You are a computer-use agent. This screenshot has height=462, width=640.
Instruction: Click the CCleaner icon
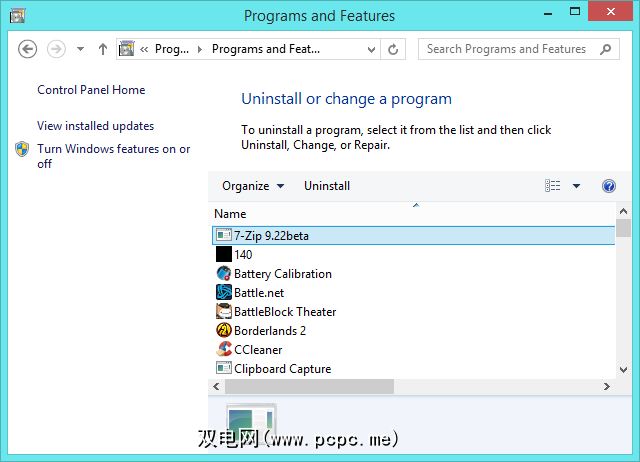pyautogui.click(x=224, y=349)
